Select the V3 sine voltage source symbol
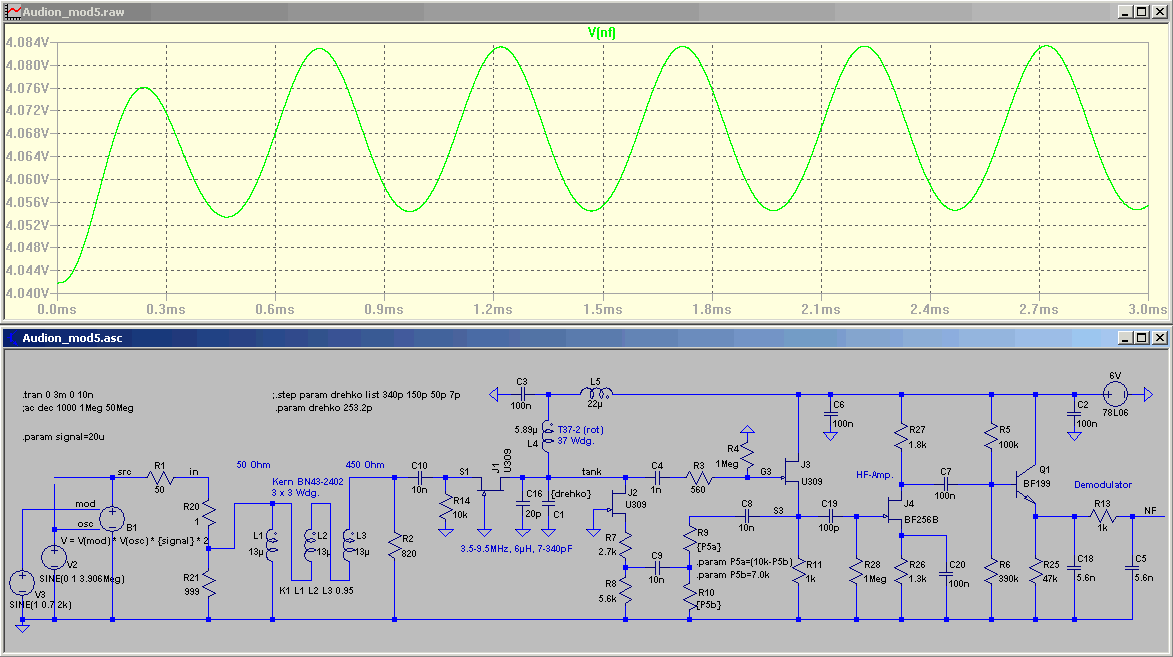This screenshot has height=657, width=1173. coord(22,583)
